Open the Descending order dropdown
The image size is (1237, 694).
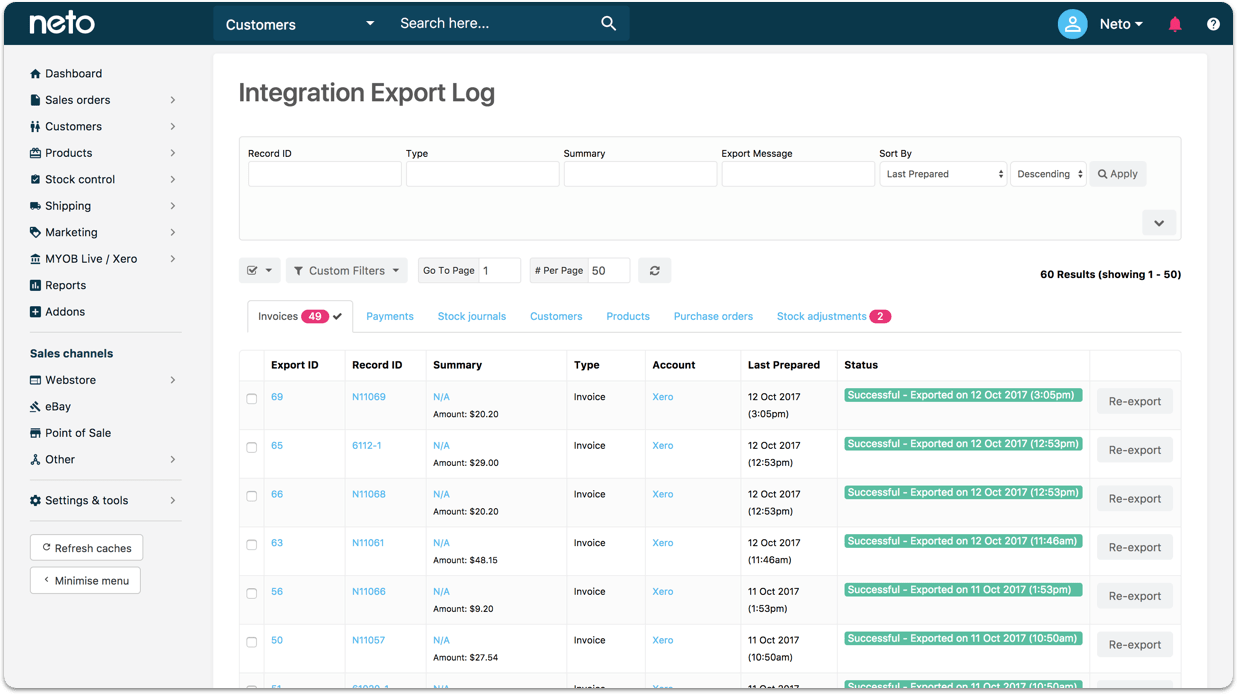coord(1048,174)
